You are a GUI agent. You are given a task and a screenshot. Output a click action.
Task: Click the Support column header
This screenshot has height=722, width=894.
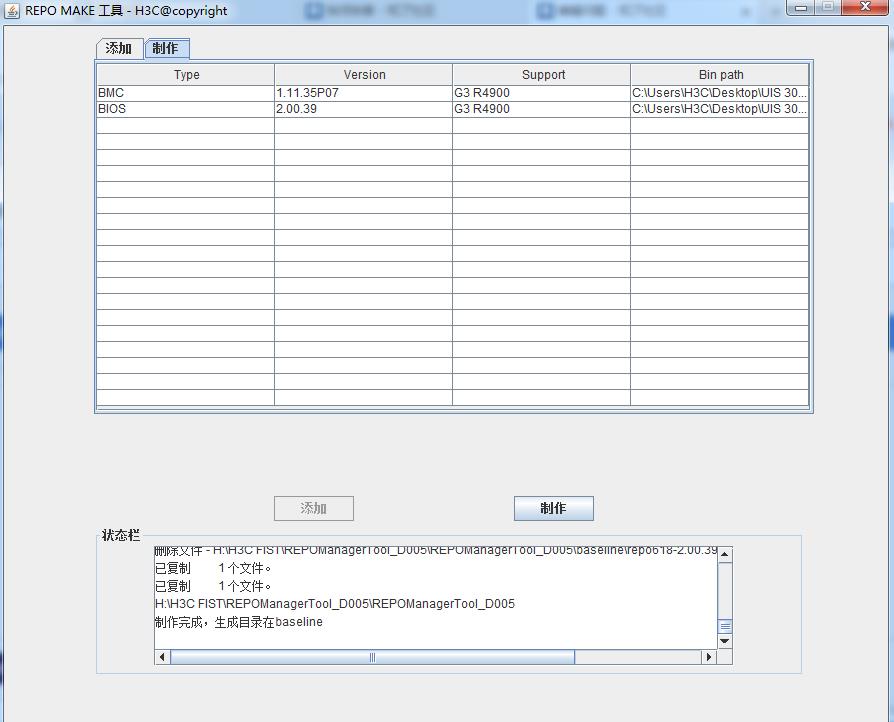click(x=542, y=75)
